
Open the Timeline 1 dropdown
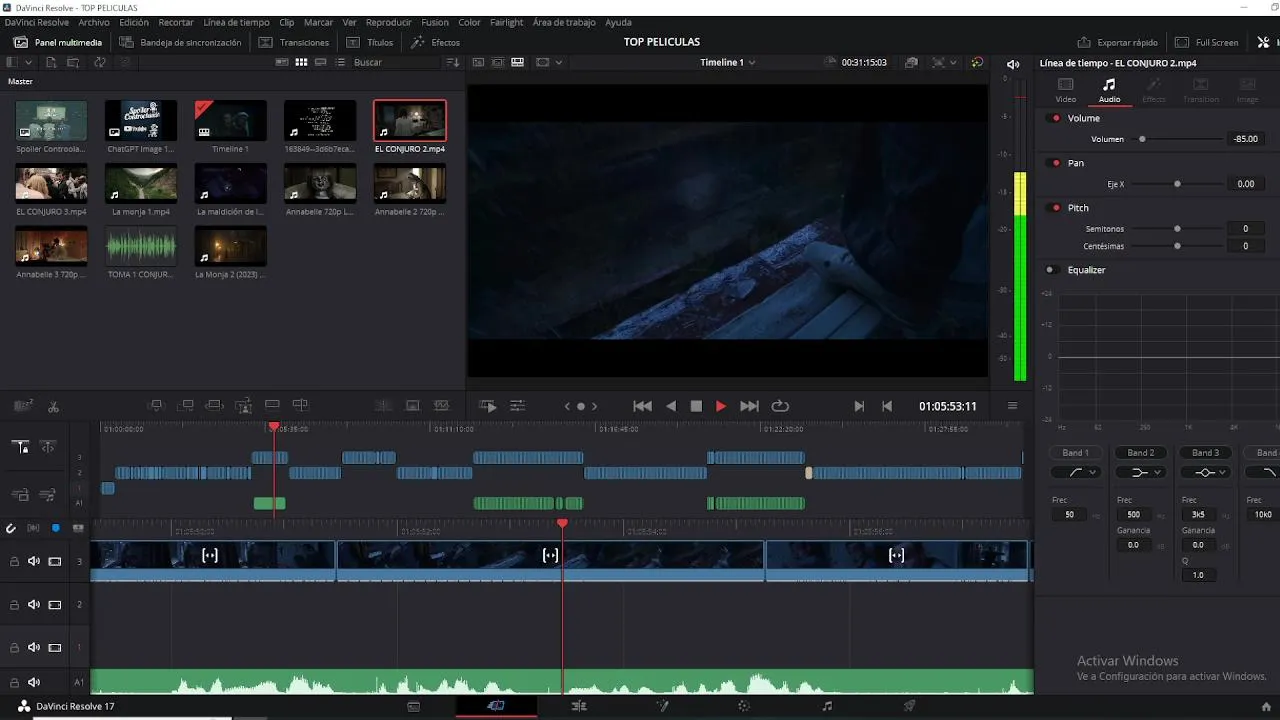point(727,62)
